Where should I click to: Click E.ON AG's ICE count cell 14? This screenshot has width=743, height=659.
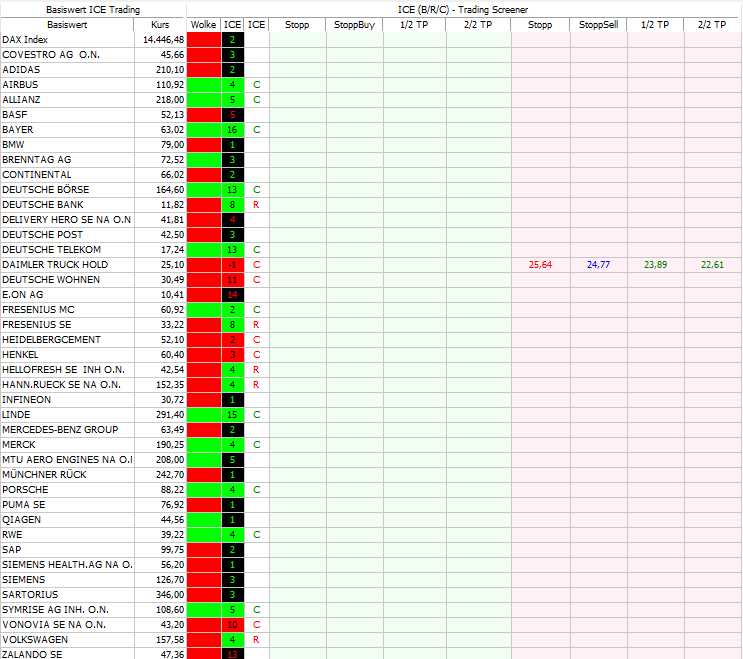click(232, 295)
